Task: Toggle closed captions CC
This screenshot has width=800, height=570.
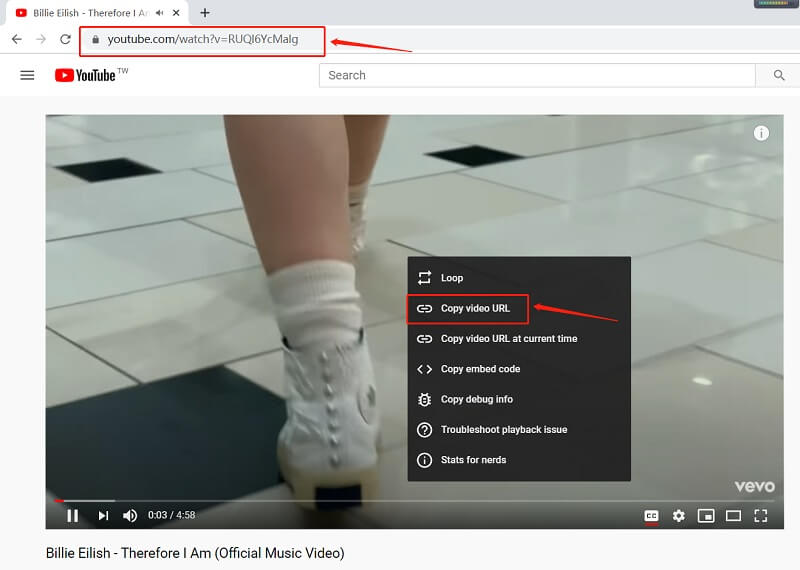Action: 652,516
